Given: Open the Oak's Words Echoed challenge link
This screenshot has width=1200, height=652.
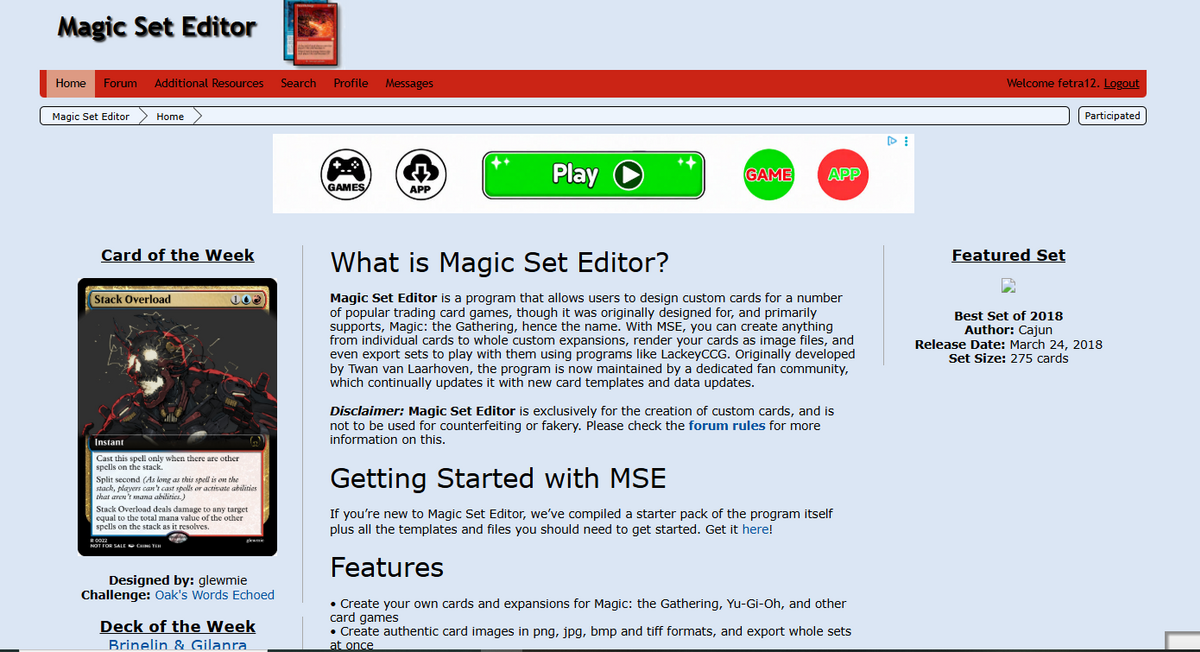Looking at the screenshot, I should pos(215,594).
